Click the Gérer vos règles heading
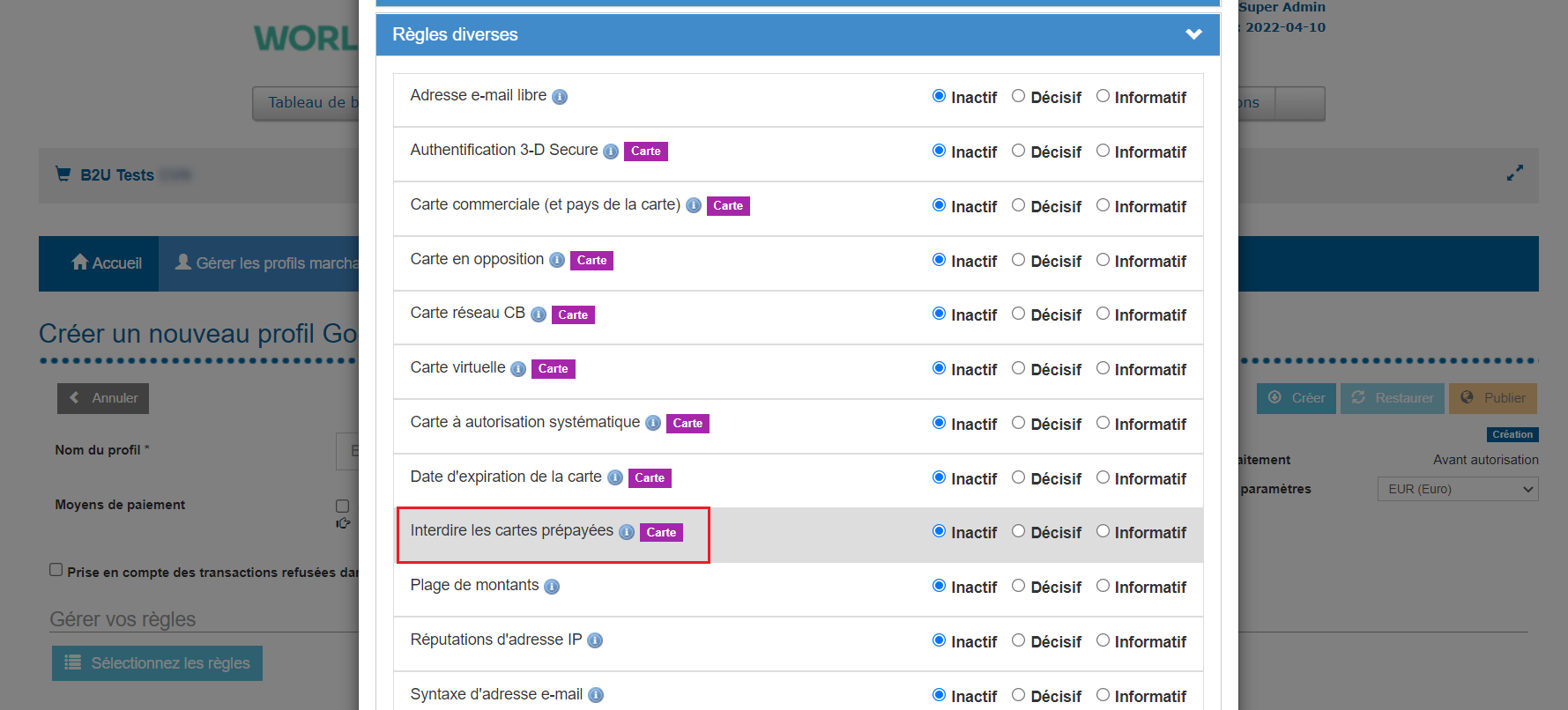This screenshot has height=710, width=1568. (123, 619)
